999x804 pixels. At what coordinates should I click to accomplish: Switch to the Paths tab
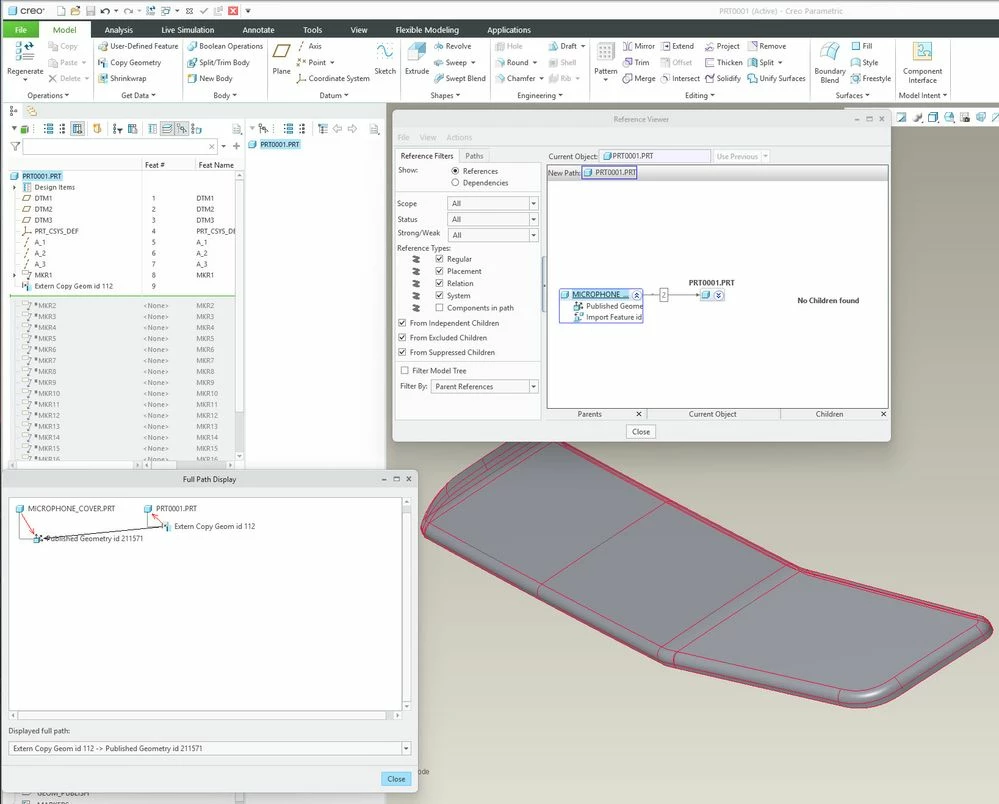(x=474, y=156)
